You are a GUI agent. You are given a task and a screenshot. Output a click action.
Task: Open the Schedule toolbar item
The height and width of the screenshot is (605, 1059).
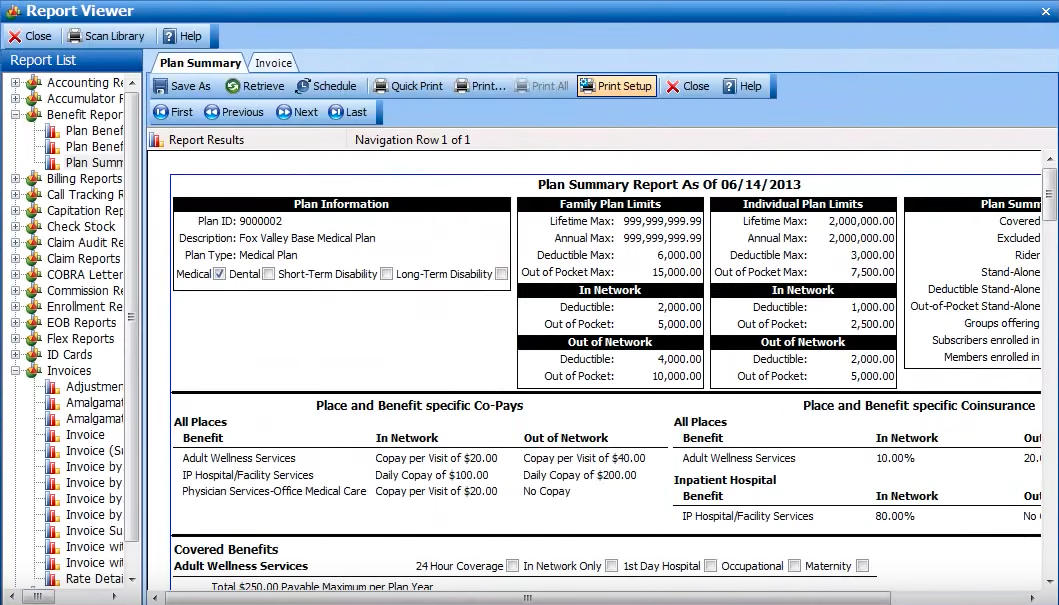pos(326,86)
